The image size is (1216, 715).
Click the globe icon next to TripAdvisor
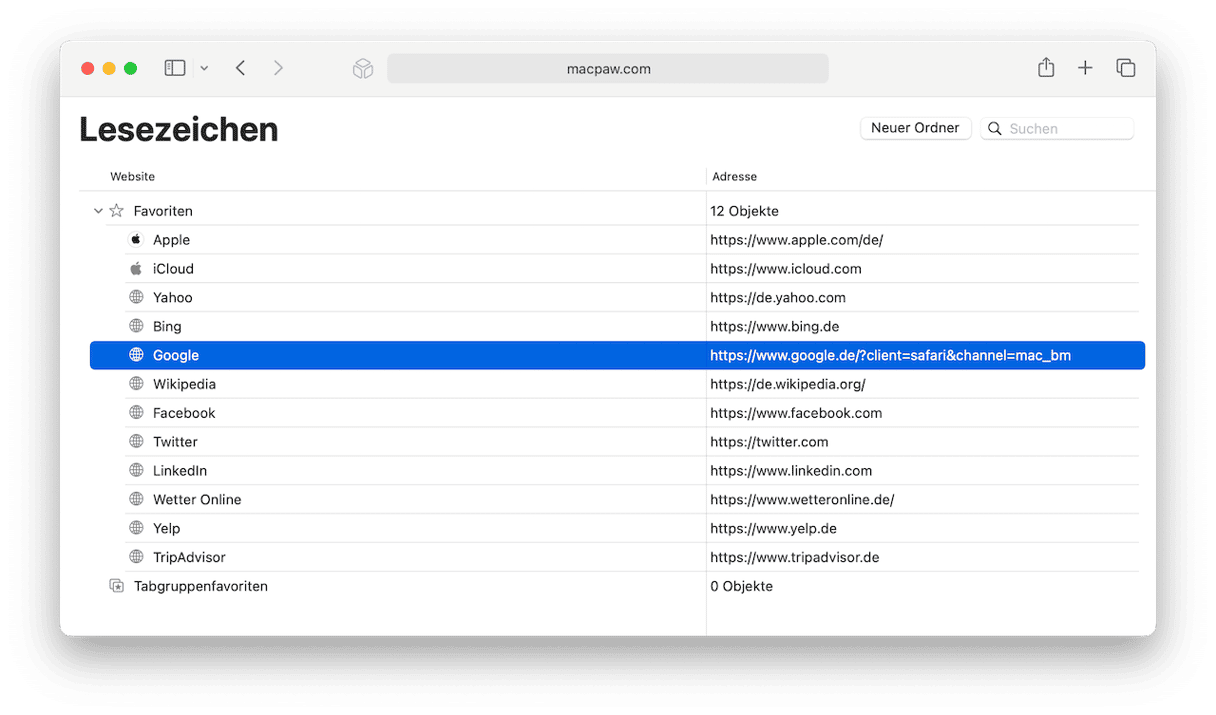[x=136, y=557]
